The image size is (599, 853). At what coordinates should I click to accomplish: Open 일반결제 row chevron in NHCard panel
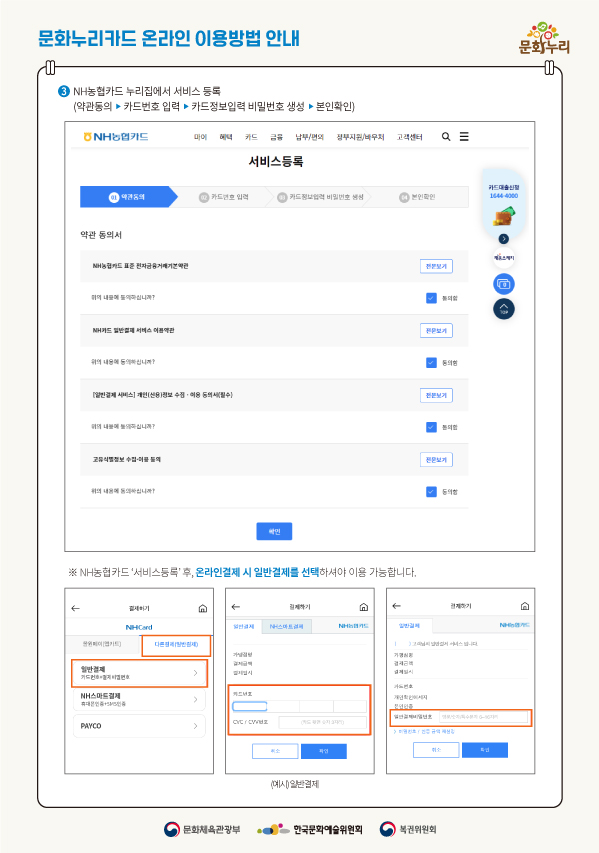click(195, 673)
